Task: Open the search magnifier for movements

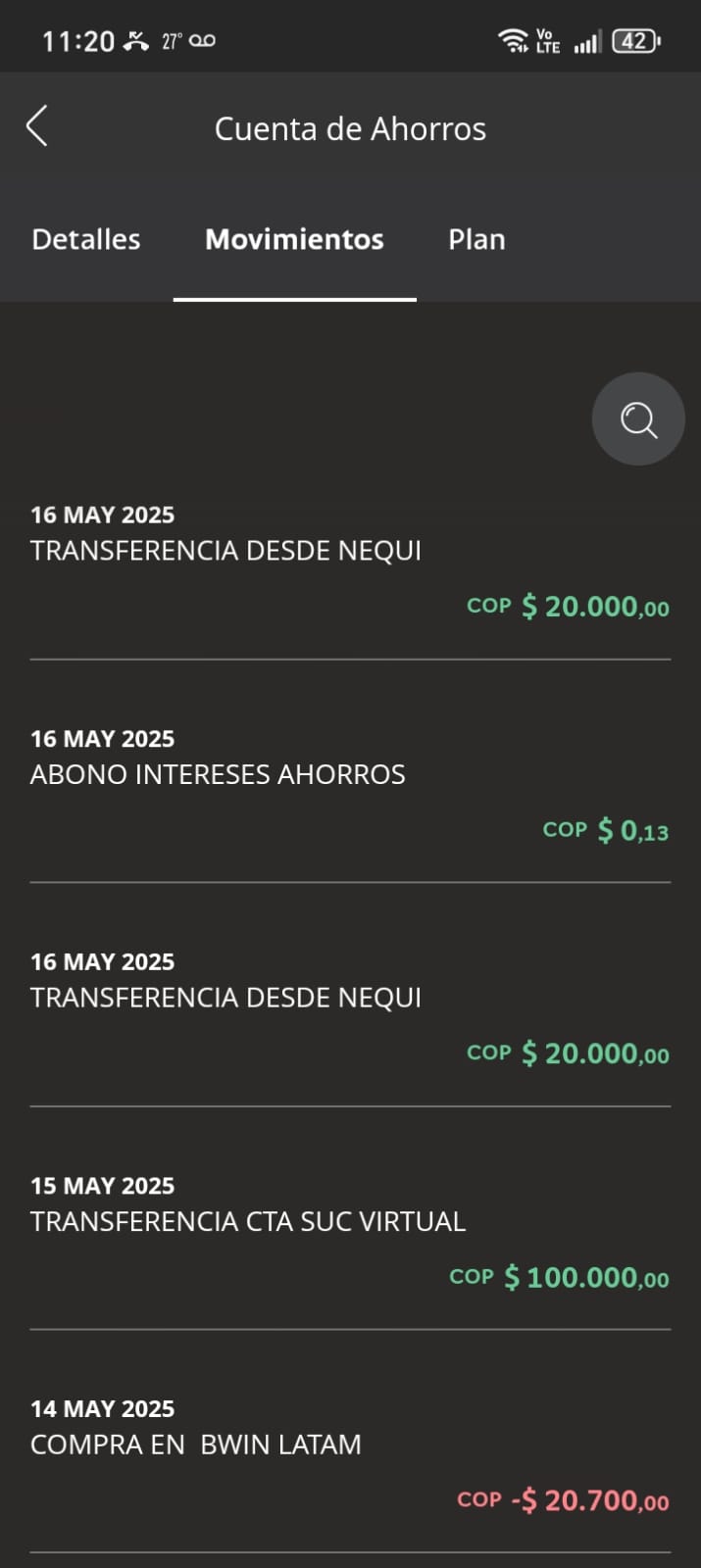Action: (x=638, y=419)
